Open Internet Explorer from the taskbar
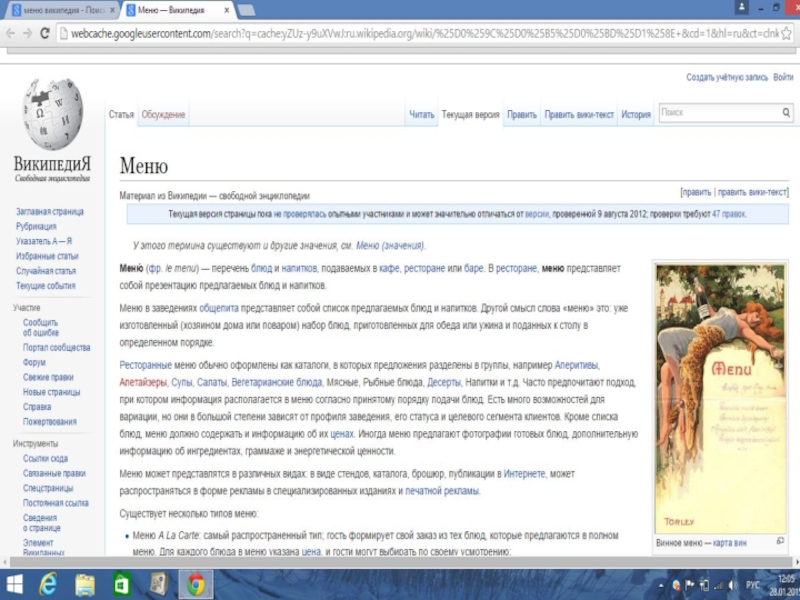800x600 pixels. (x=48, y=584)
